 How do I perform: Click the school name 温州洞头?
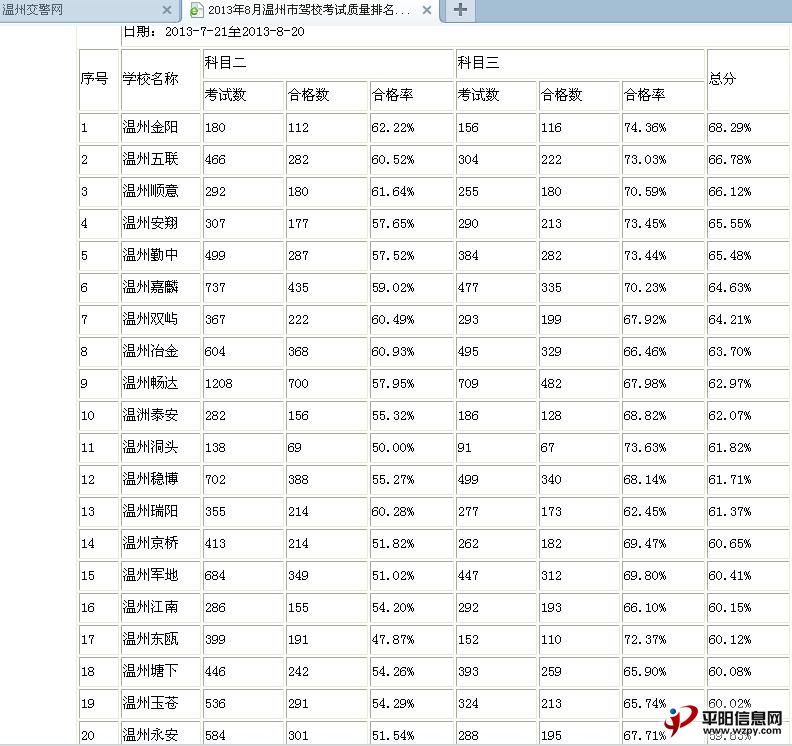click(151, 447)
